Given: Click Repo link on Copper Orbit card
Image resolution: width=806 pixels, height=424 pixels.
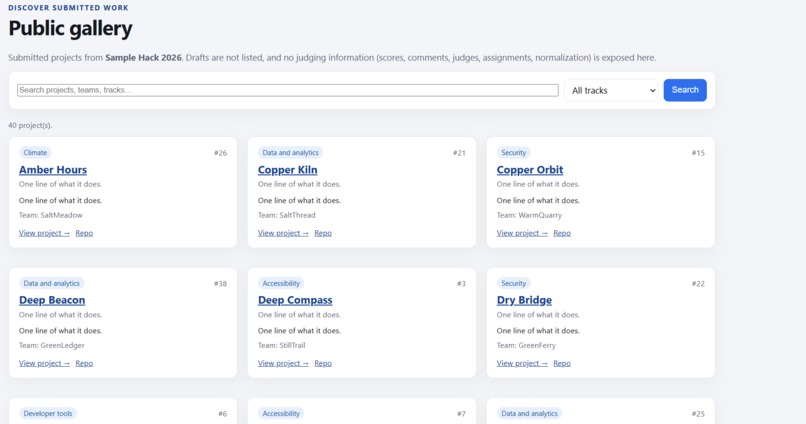Looking at the screenshot, I should click(x=562, y=233).
